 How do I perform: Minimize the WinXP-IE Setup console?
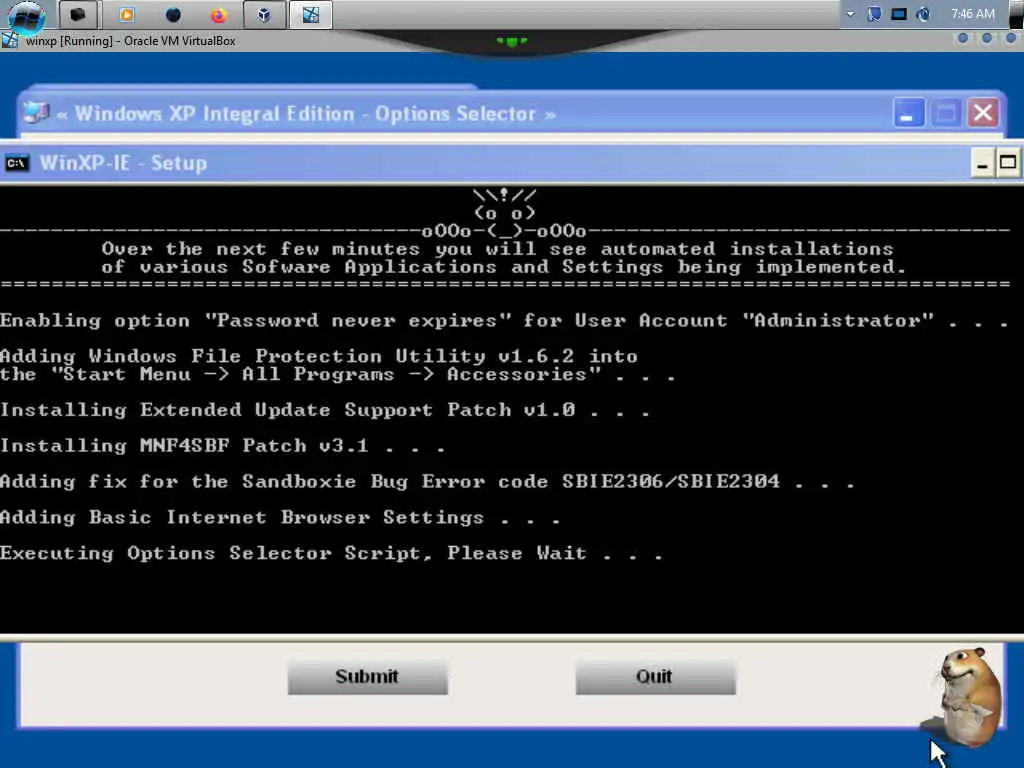click(982, 163)
